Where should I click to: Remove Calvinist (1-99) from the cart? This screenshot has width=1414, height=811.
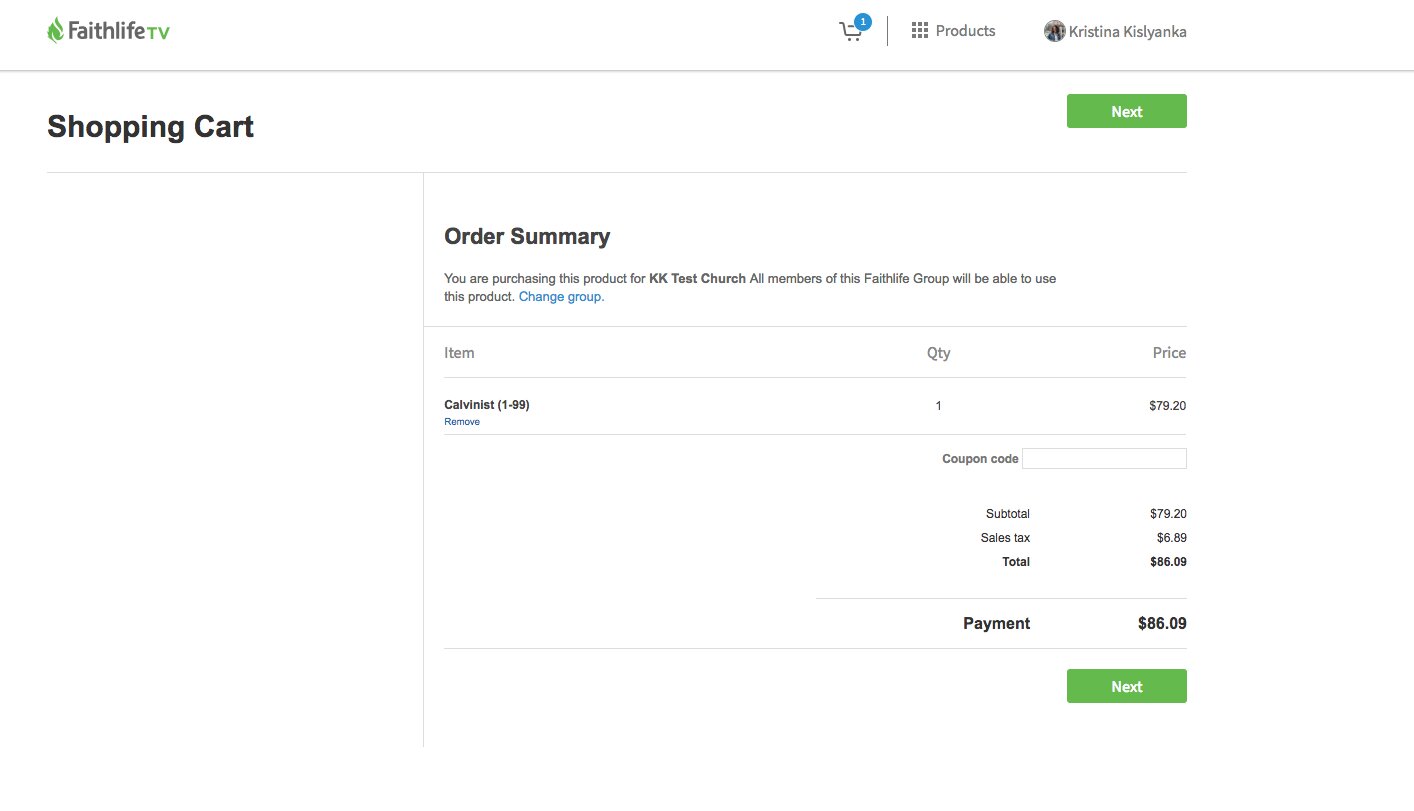[x=462, y=422]
